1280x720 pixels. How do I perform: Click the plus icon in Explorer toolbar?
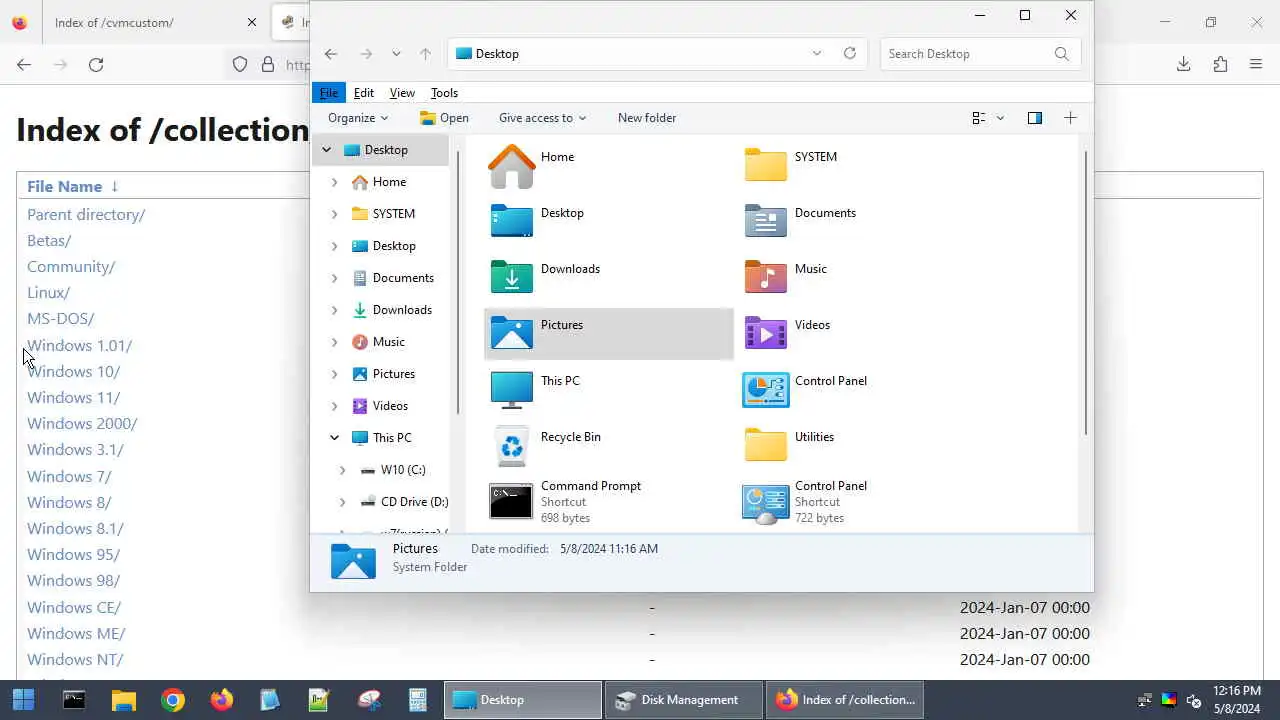[x=1070, y=118]
